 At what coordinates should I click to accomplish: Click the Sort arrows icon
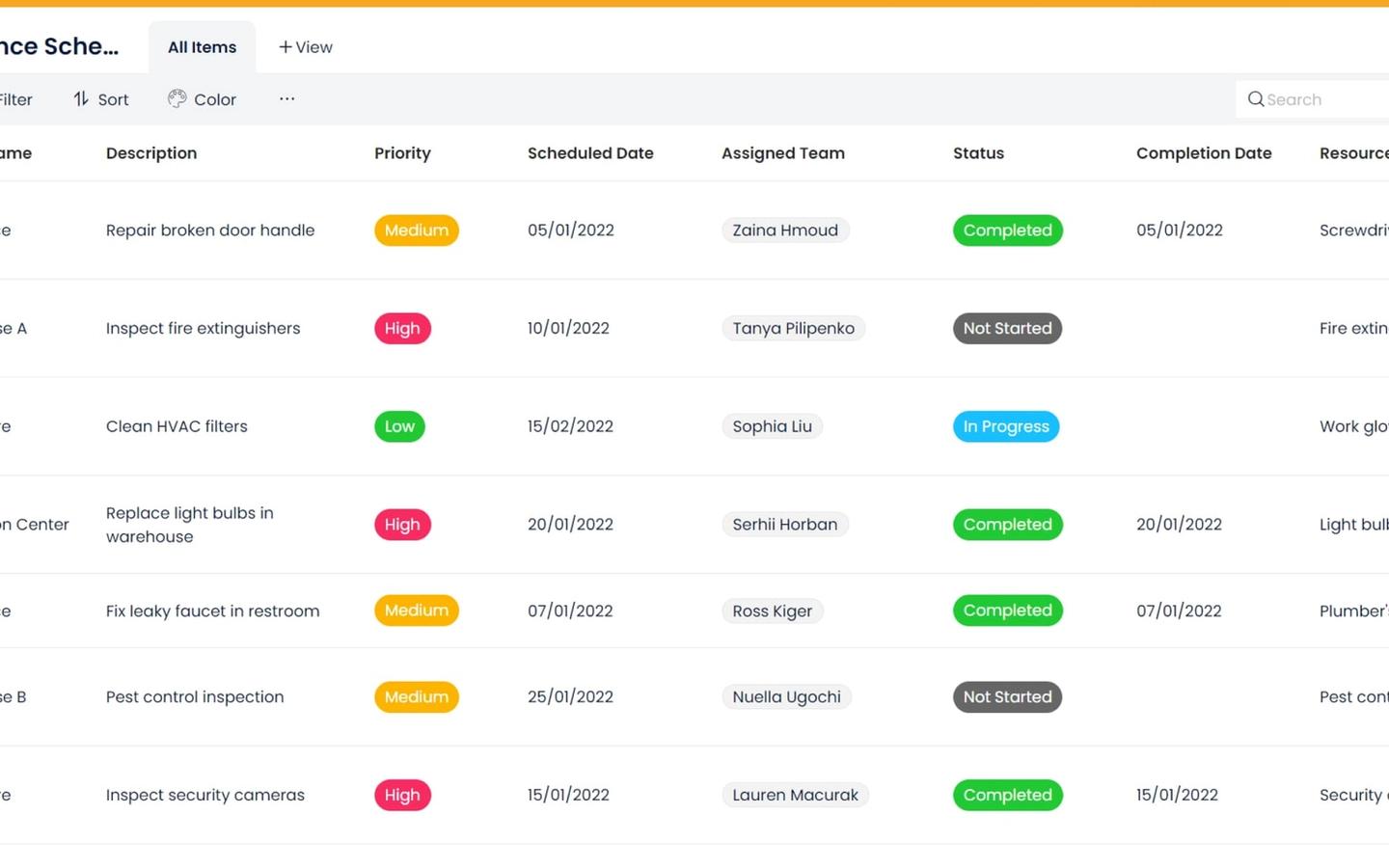[81, 99]
